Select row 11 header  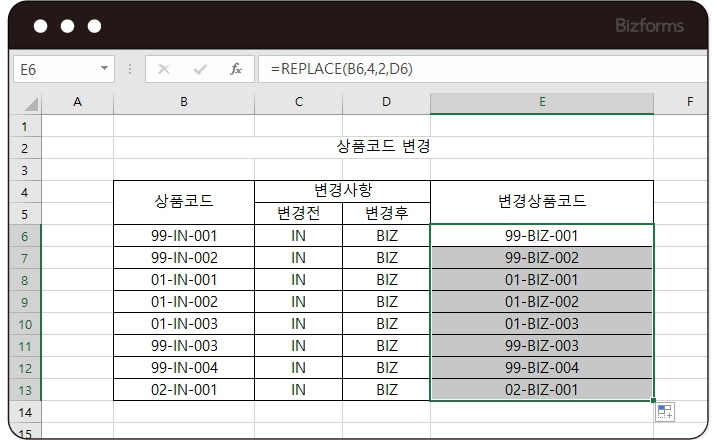coord(25,346)
